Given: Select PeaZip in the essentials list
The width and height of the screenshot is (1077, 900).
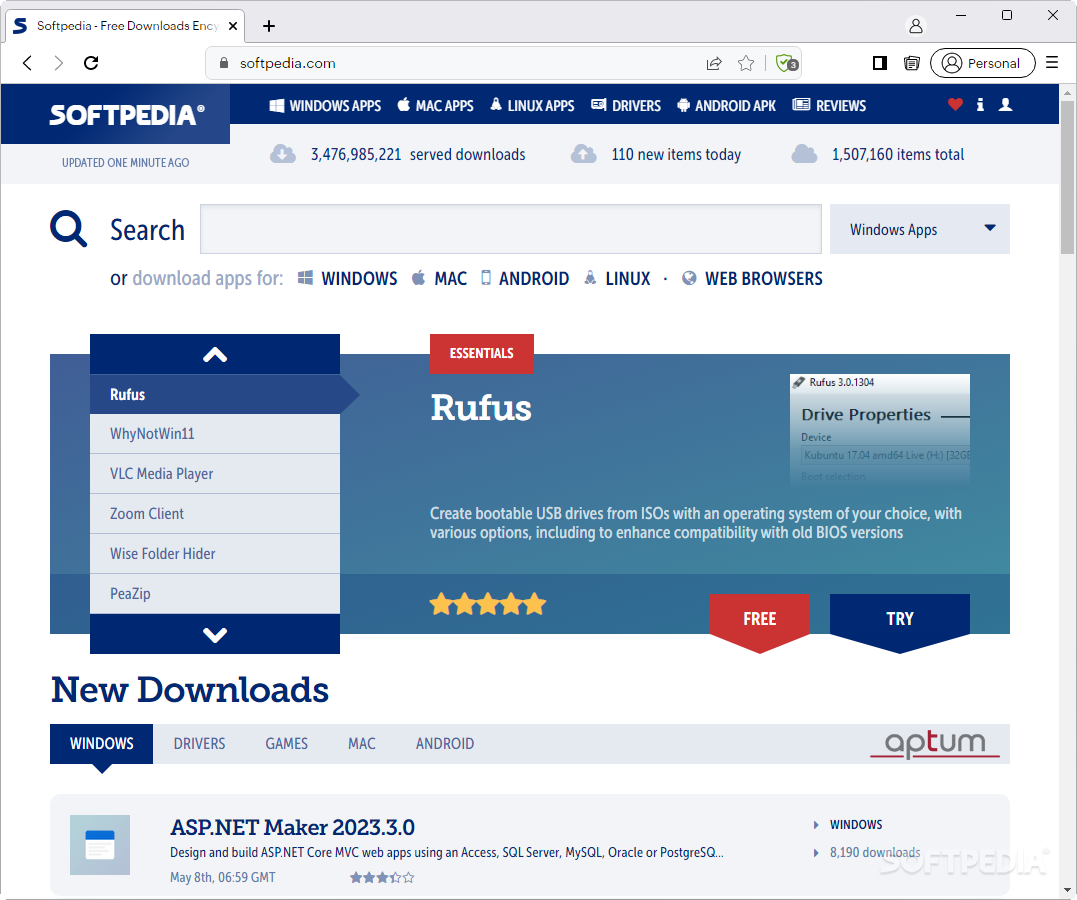Looking at the screenshot, I should [215, 594].
